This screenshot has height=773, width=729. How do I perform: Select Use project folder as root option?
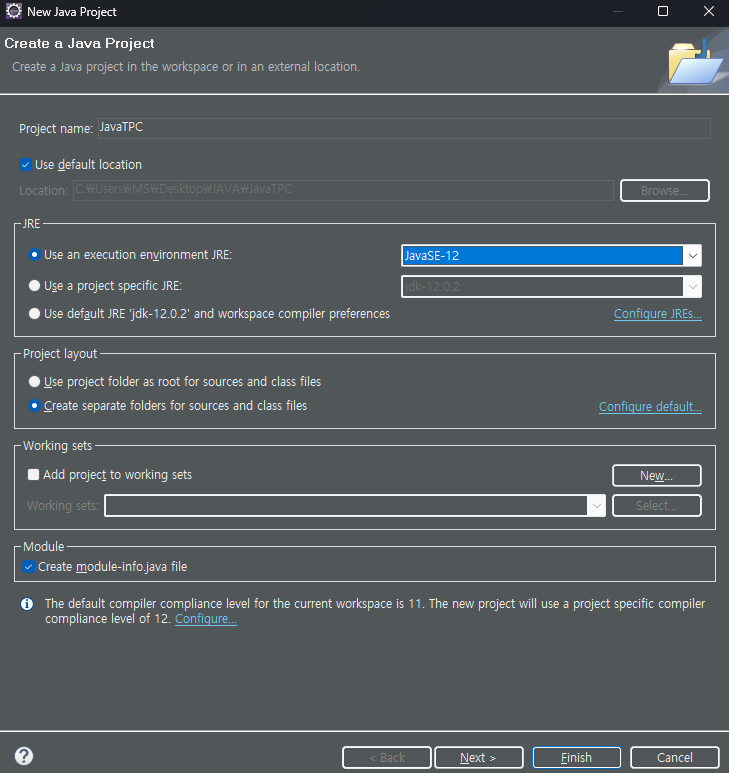pyautogui.click(x=34, y=382)
